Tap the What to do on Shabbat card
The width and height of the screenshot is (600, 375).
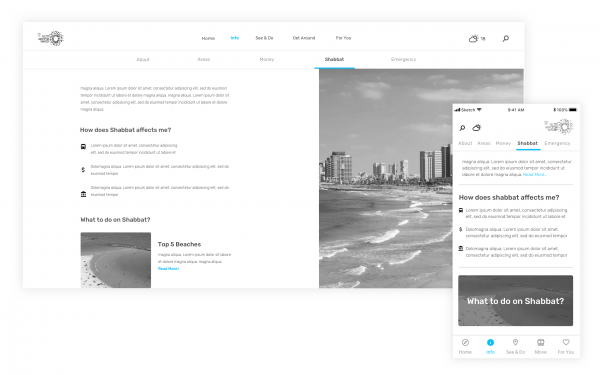click(x=515, y=301)
